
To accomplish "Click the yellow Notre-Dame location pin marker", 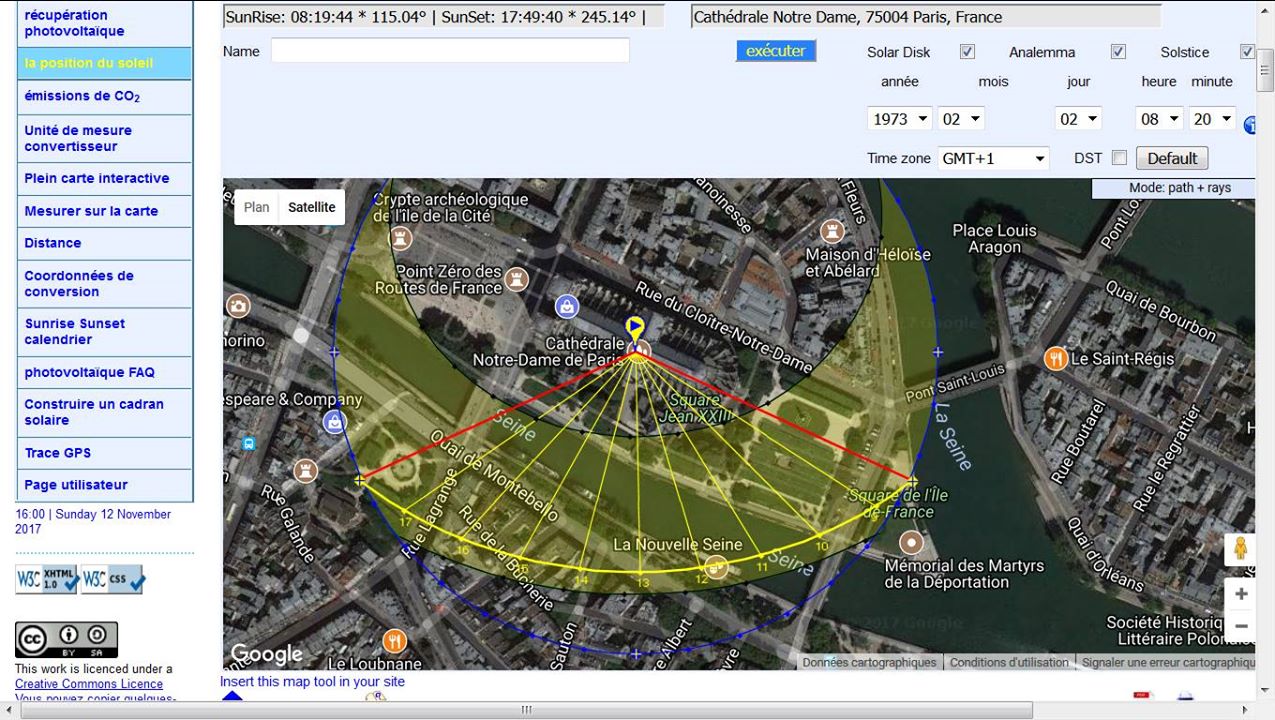I will [x=634, y=329].
